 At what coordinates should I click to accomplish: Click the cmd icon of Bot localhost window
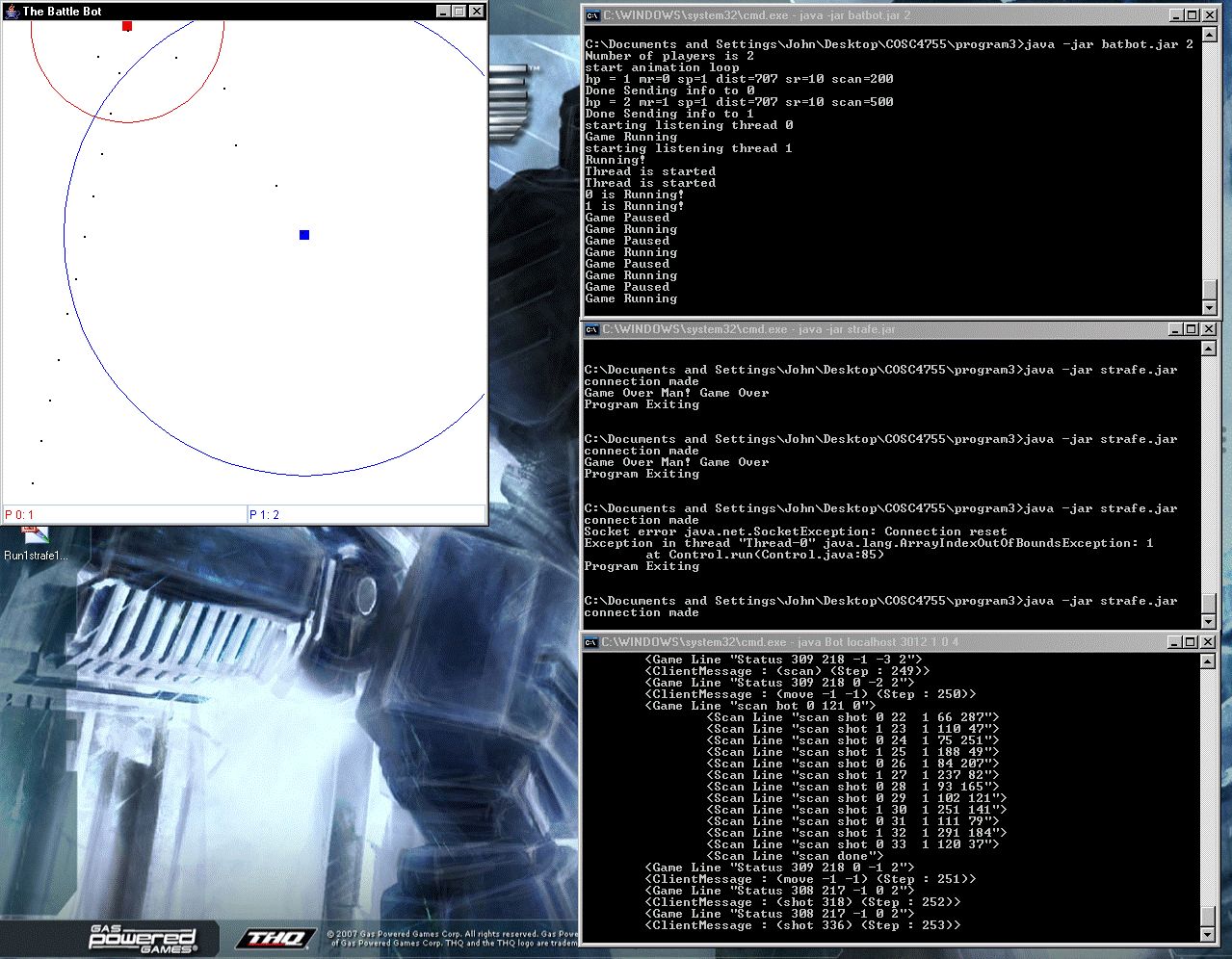click(593, 642)
